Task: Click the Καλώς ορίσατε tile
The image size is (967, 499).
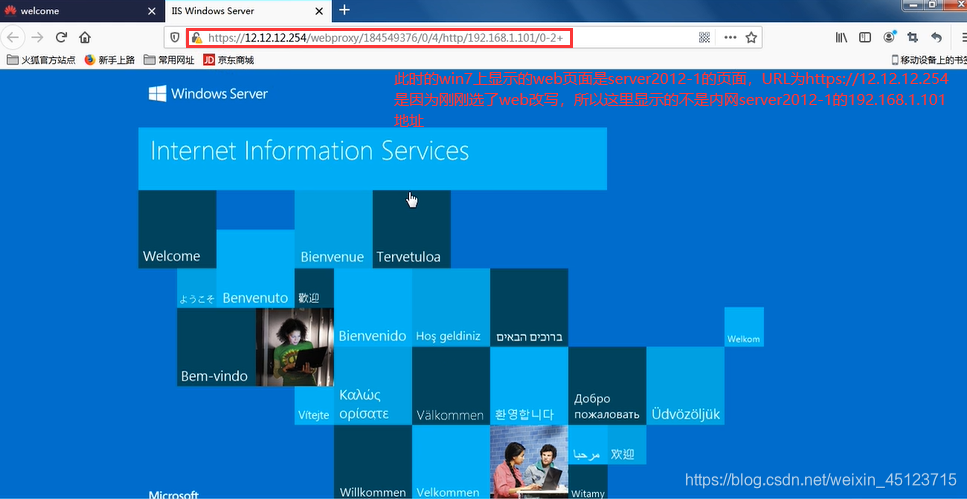Action: (x=372, y=386)
